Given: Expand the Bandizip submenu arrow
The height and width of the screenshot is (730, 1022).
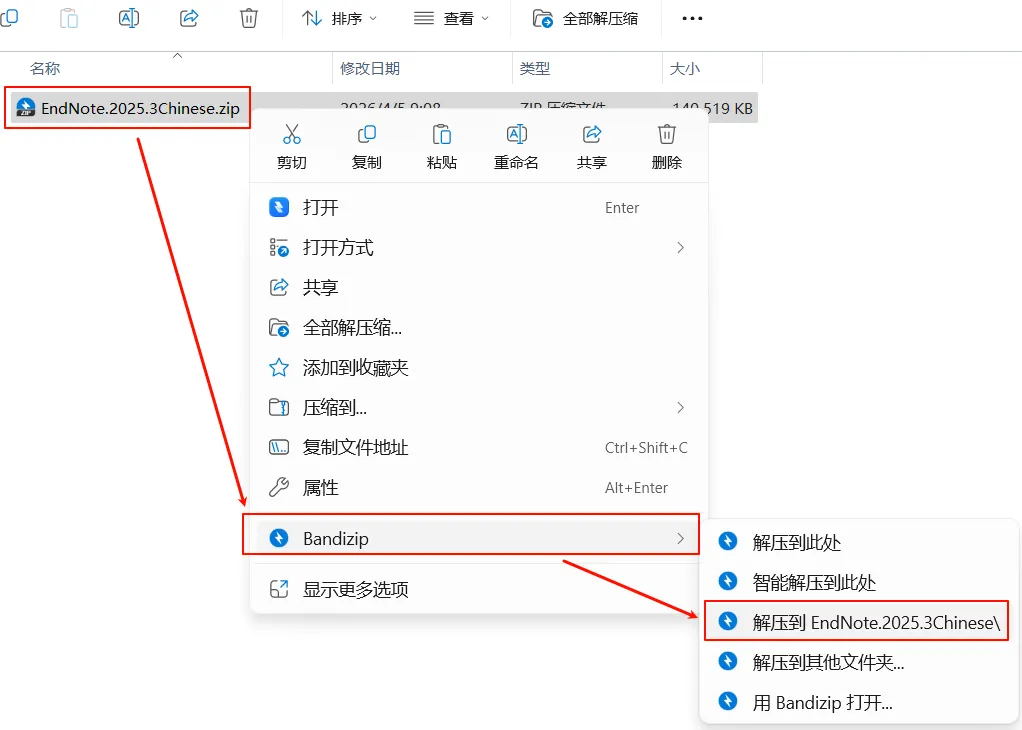Looking at the screenshot, I should tap(680, 538).
